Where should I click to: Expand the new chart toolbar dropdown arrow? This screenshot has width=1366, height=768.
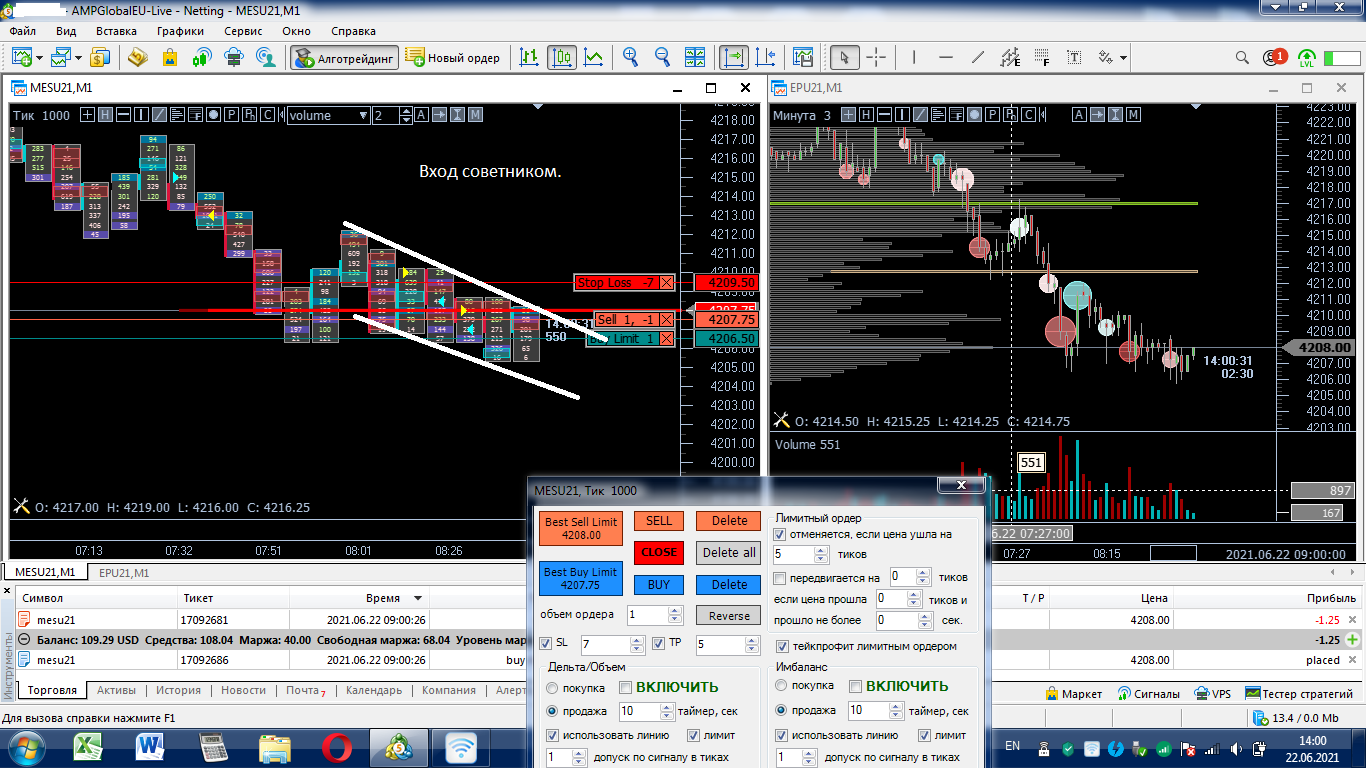[x=40, y=58]
